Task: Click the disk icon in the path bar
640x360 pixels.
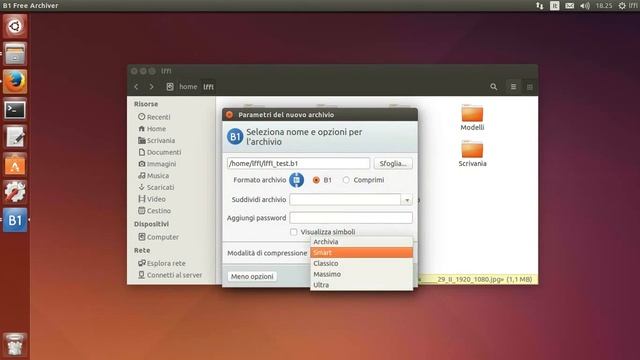Action: click(170, 87)
